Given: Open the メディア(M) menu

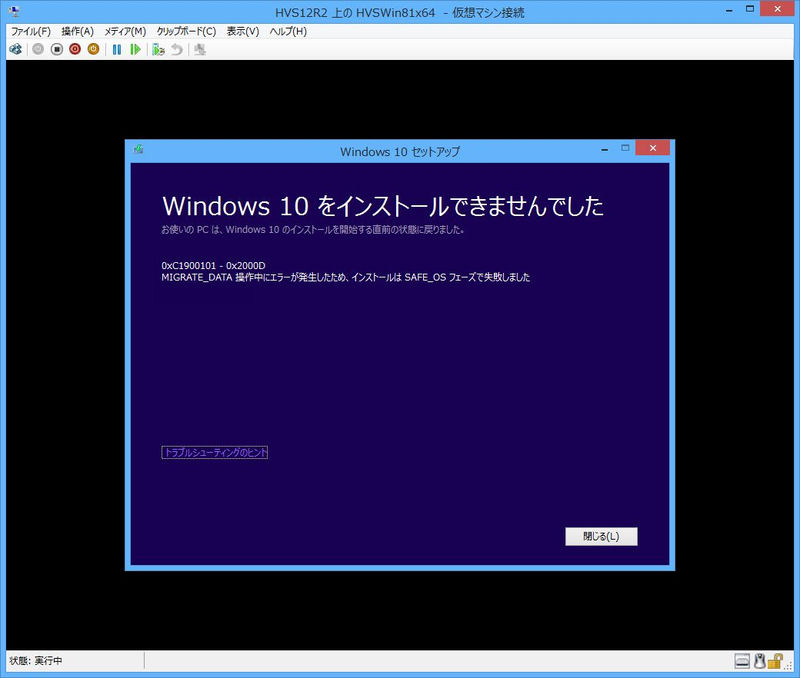Looking at the screenshot, I should tap(126, 32).
